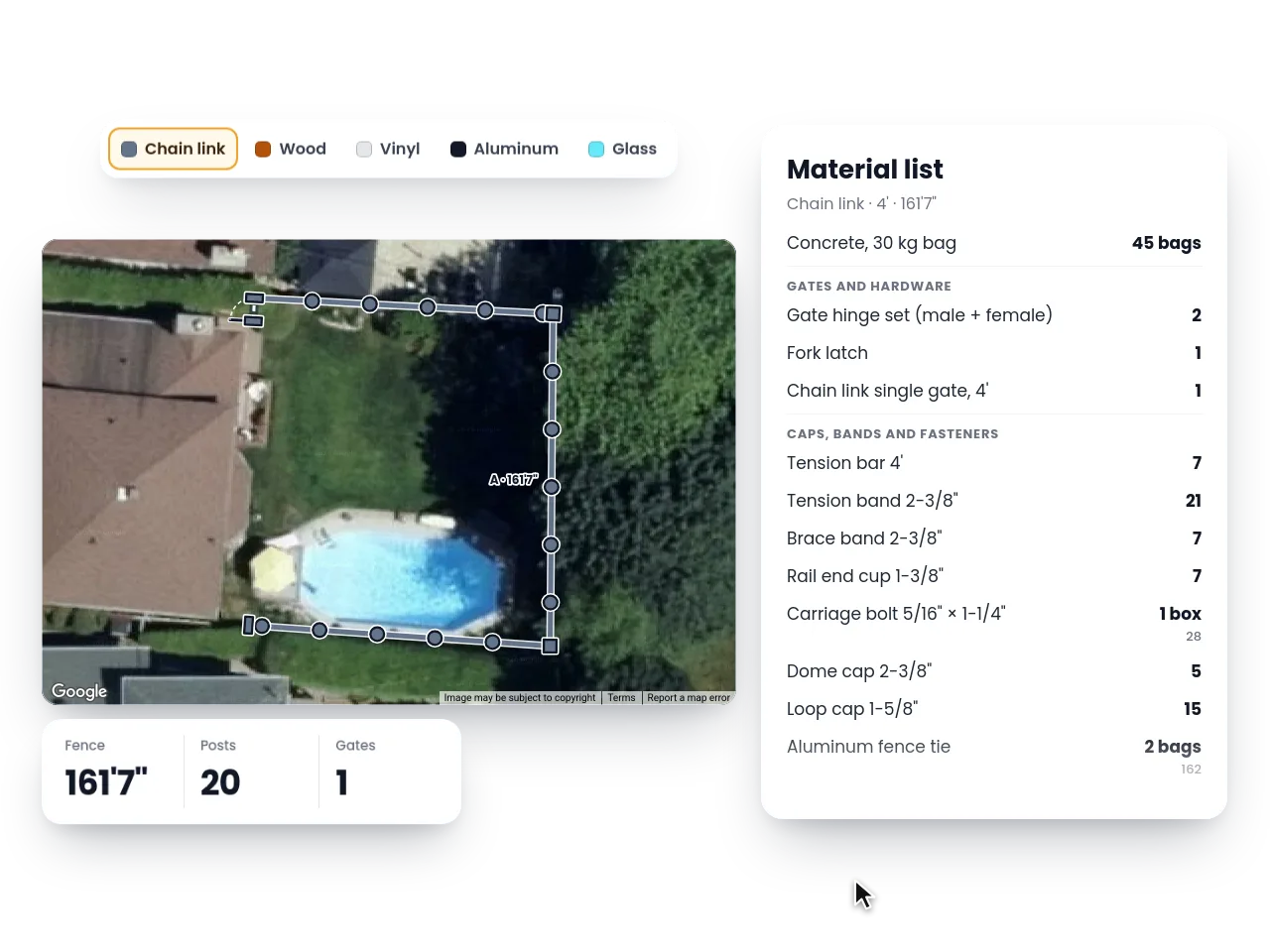Click the Loop cap 1-5/8" row

coord(994,709)
